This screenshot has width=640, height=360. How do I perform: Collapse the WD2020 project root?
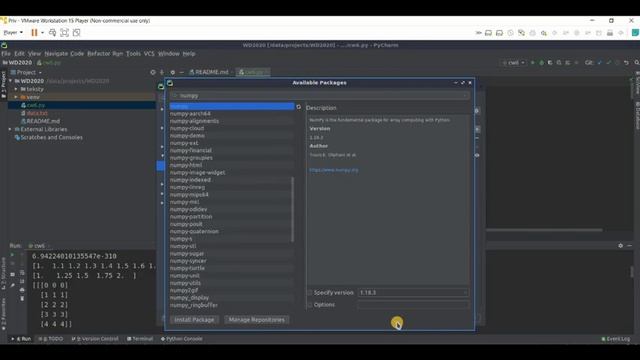point(11,81)
